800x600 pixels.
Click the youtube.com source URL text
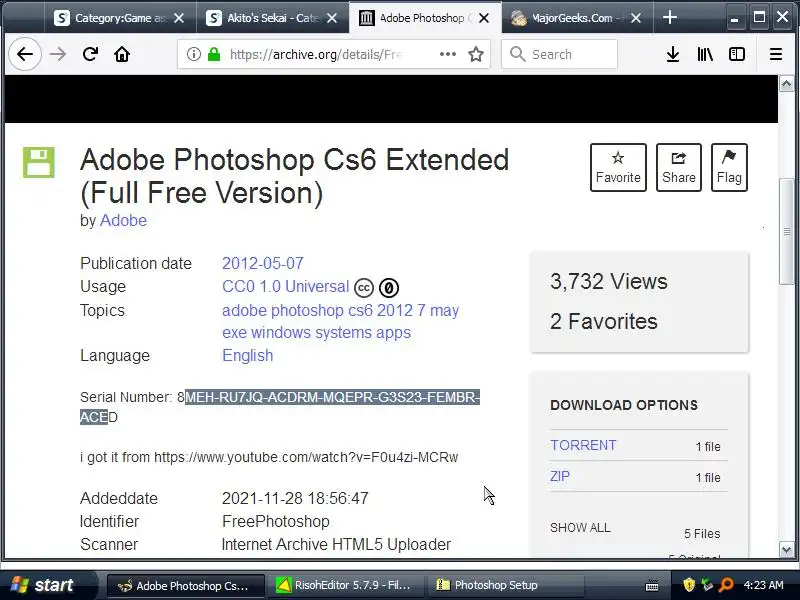(x=306, y=457)
